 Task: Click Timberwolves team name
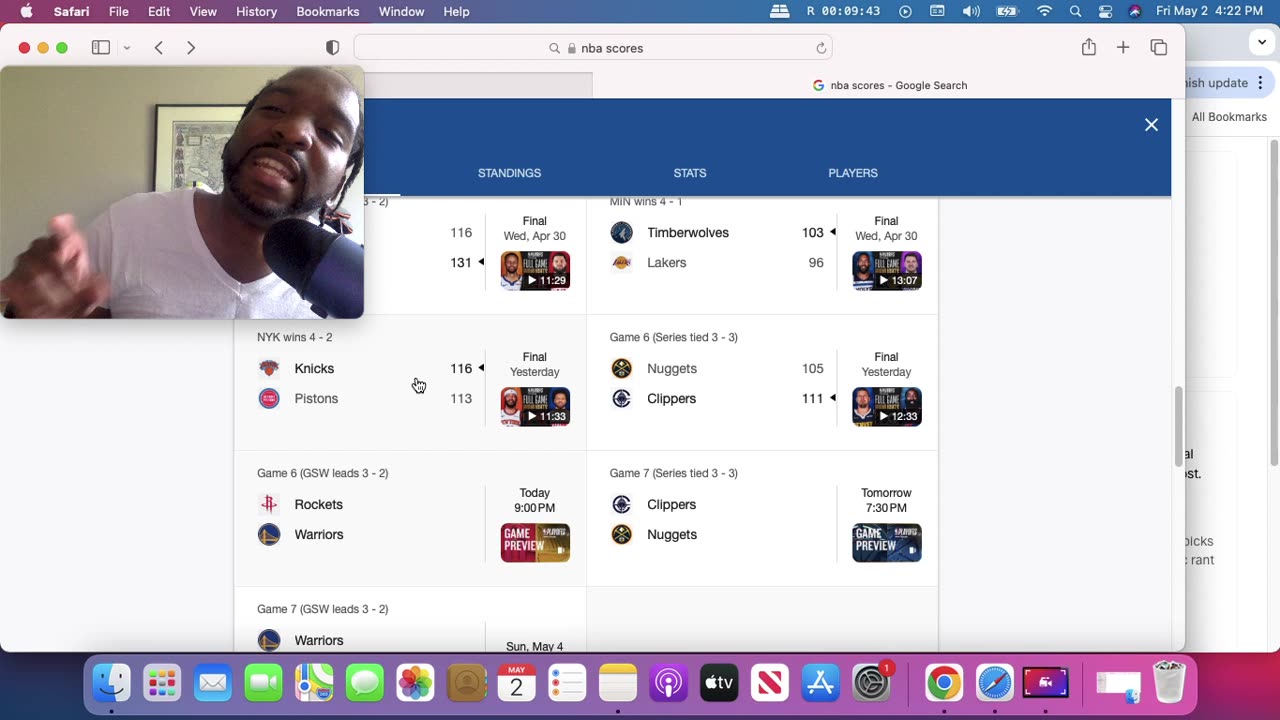coord(688,232)
